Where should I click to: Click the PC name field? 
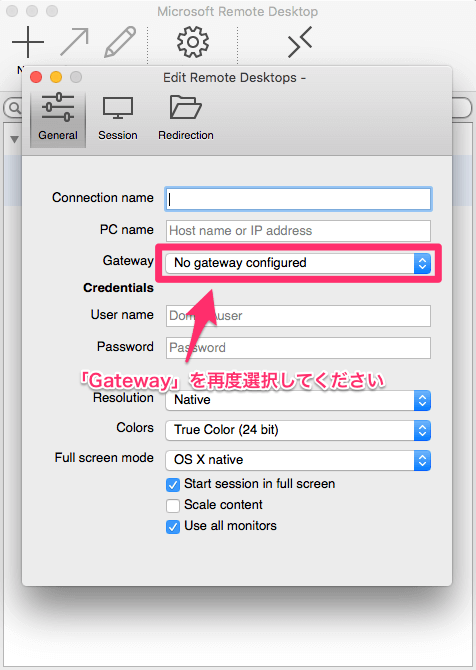(298, 231)
